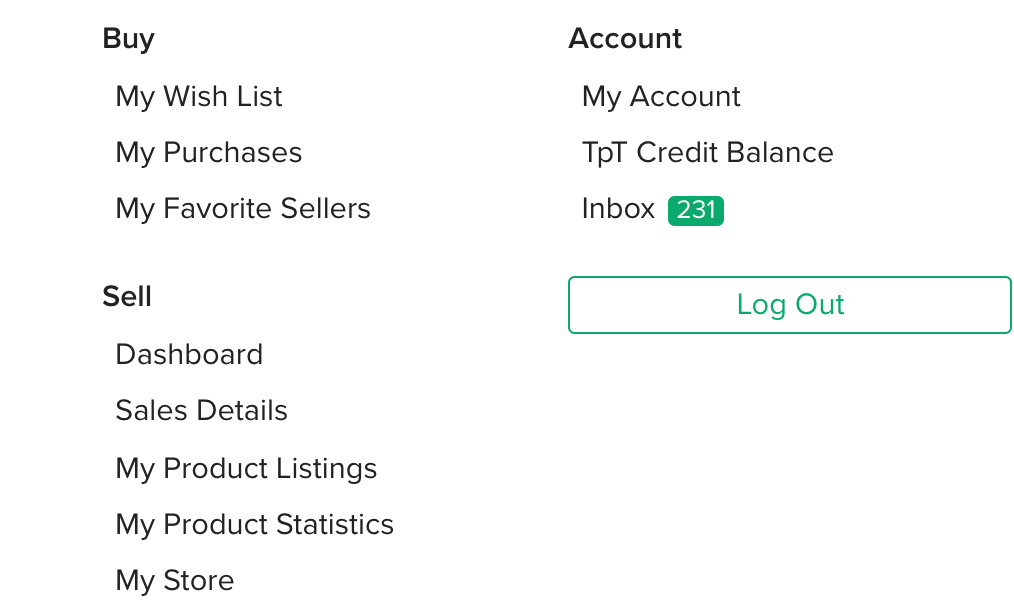The height and width of the screenshot is (610, 1014).
Task: Check TpT Credit Balance
Action: coord(707,152)
